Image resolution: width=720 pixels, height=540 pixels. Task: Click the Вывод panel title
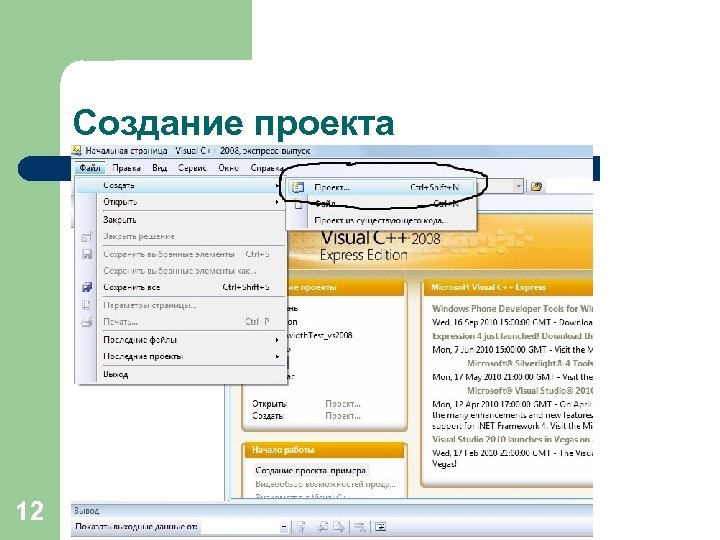86,511
